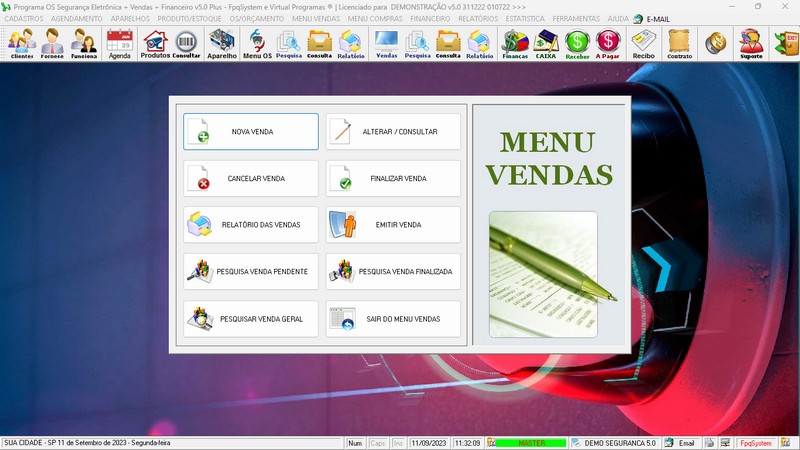The image size is (800, 450).
Task: Open the Produtos house icon
Action: click(155, 43)
